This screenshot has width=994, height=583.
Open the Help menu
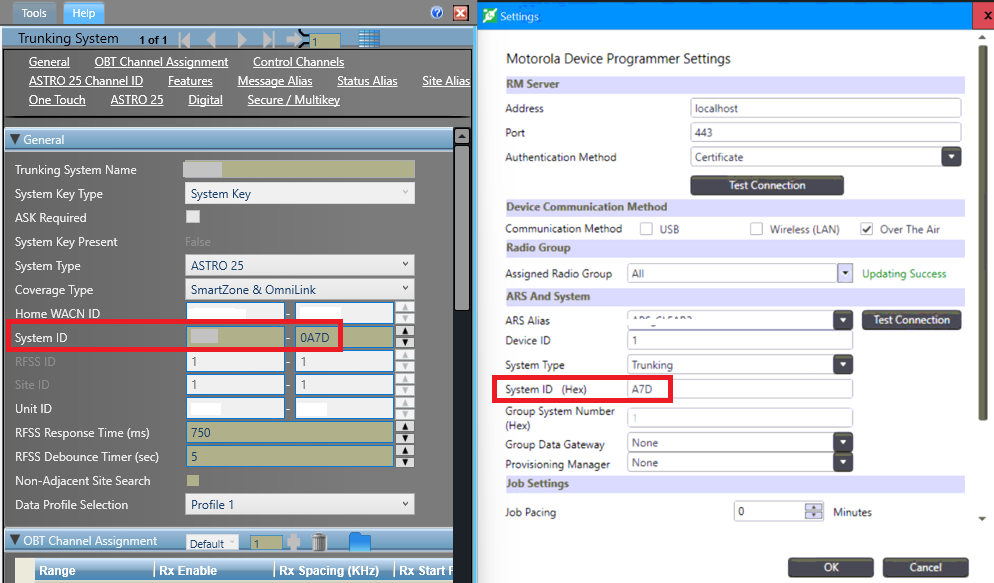tap(83, 13)
